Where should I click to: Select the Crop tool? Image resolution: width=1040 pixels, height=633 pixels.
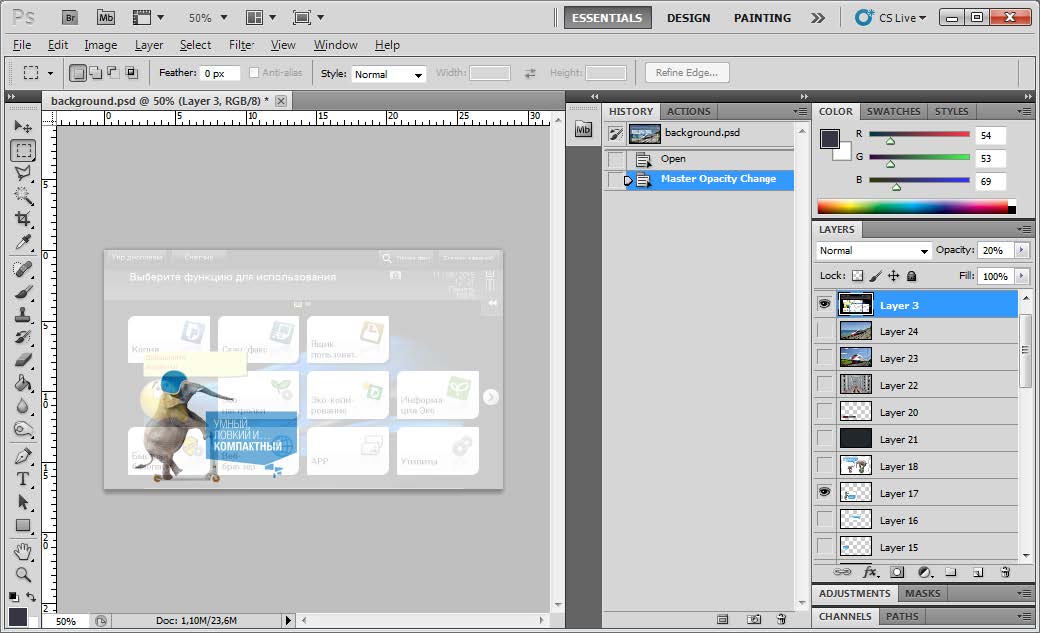23,218
